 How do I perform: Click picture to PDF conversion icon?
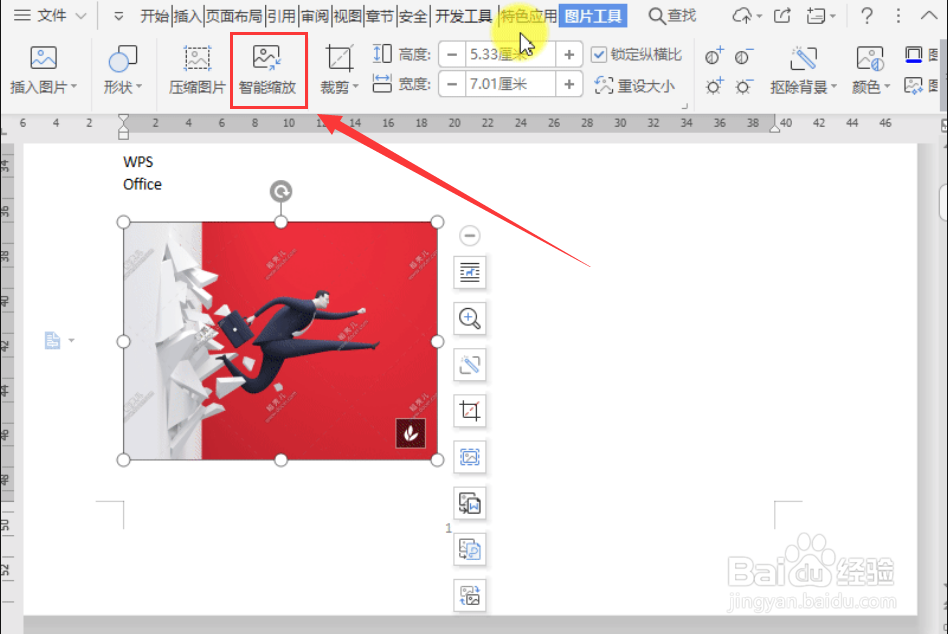click(x=470, y=549)
